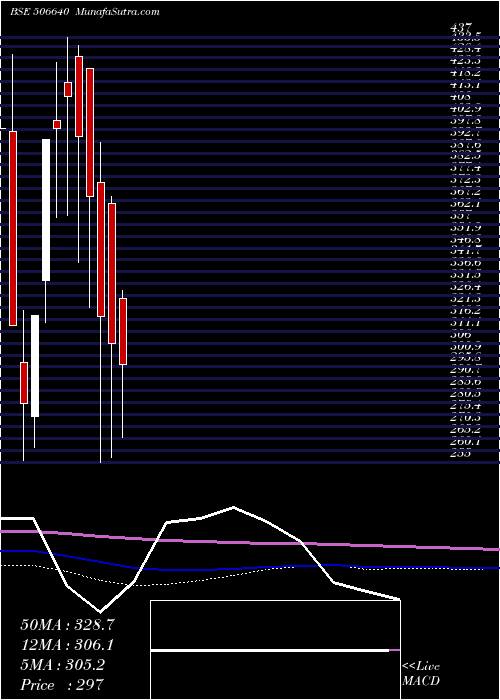This screenshot has width=500, height=700.
Task: Click the 300.9 price axis label
Action: click(x=466, y=347)
